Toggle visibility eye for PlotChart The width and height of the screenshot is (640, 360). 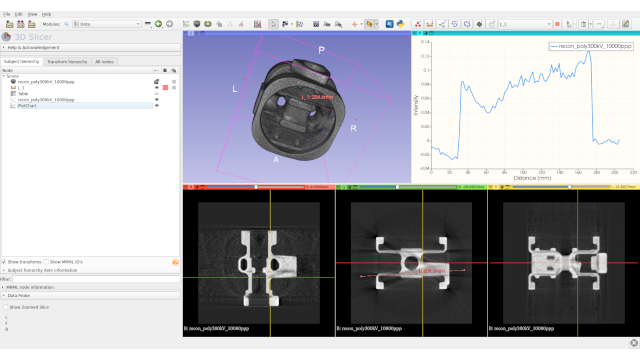[x=156, y=106]
